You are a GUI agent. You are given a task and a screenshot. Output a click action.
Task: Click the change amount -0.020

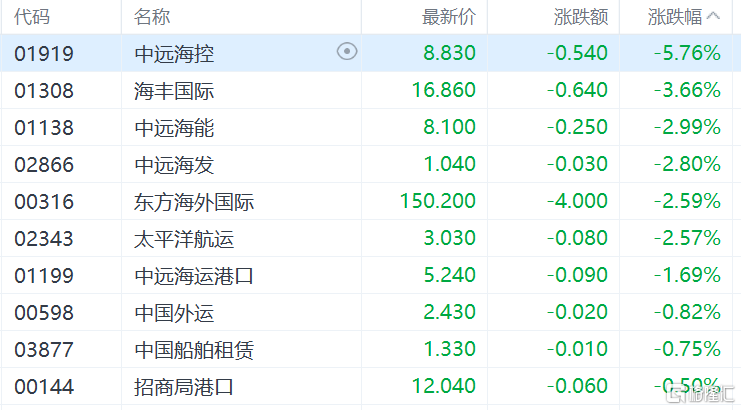point(577,312)
